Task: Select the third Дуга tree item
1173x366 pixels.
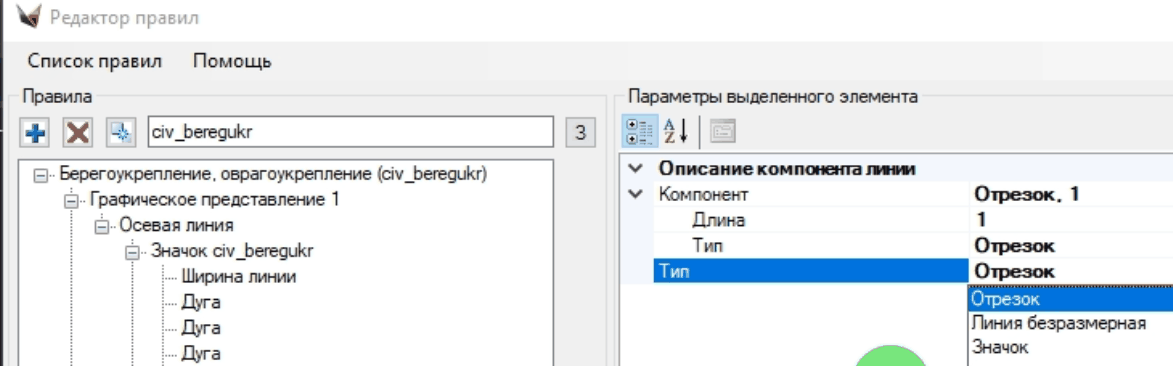Action: click(200, 353)
